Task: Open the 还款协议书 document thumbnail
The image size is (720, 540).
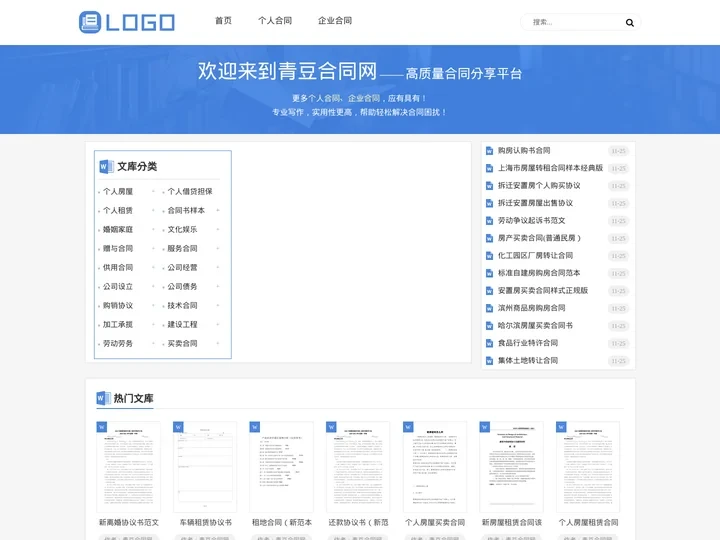Action: tap(358, 467)
